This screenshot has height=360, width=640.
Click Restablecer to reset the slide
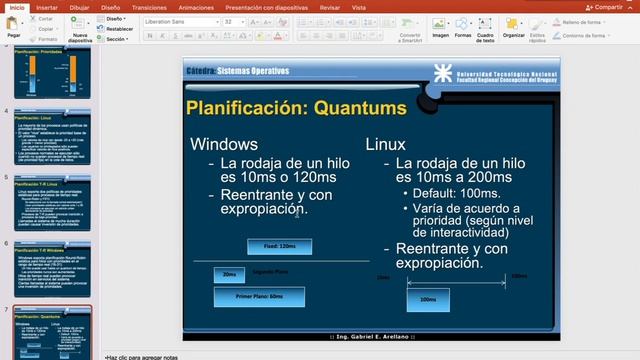click(115, 29)
